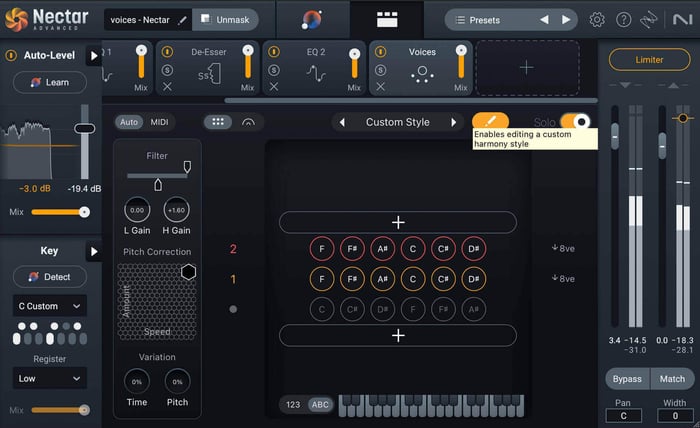The width and height of the screenshot is (700, 428).
Task: Enable the Limiter
Action: 649,59
